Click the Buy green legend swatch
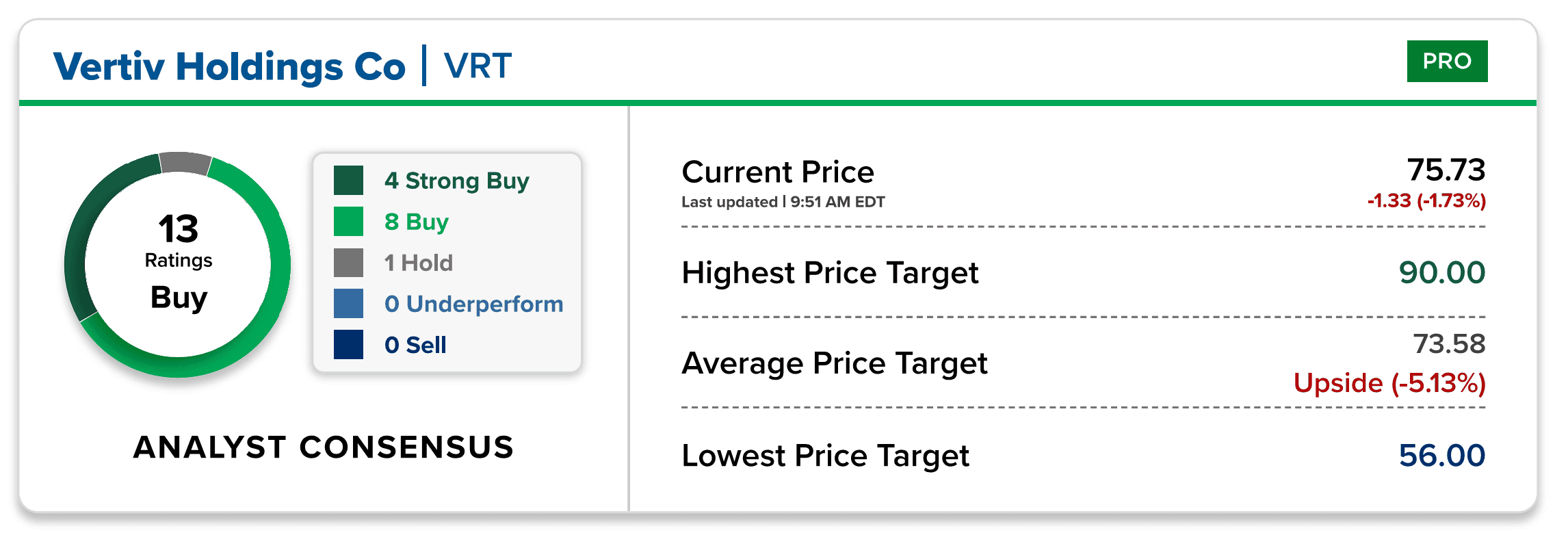 click(x=348, y=222)
